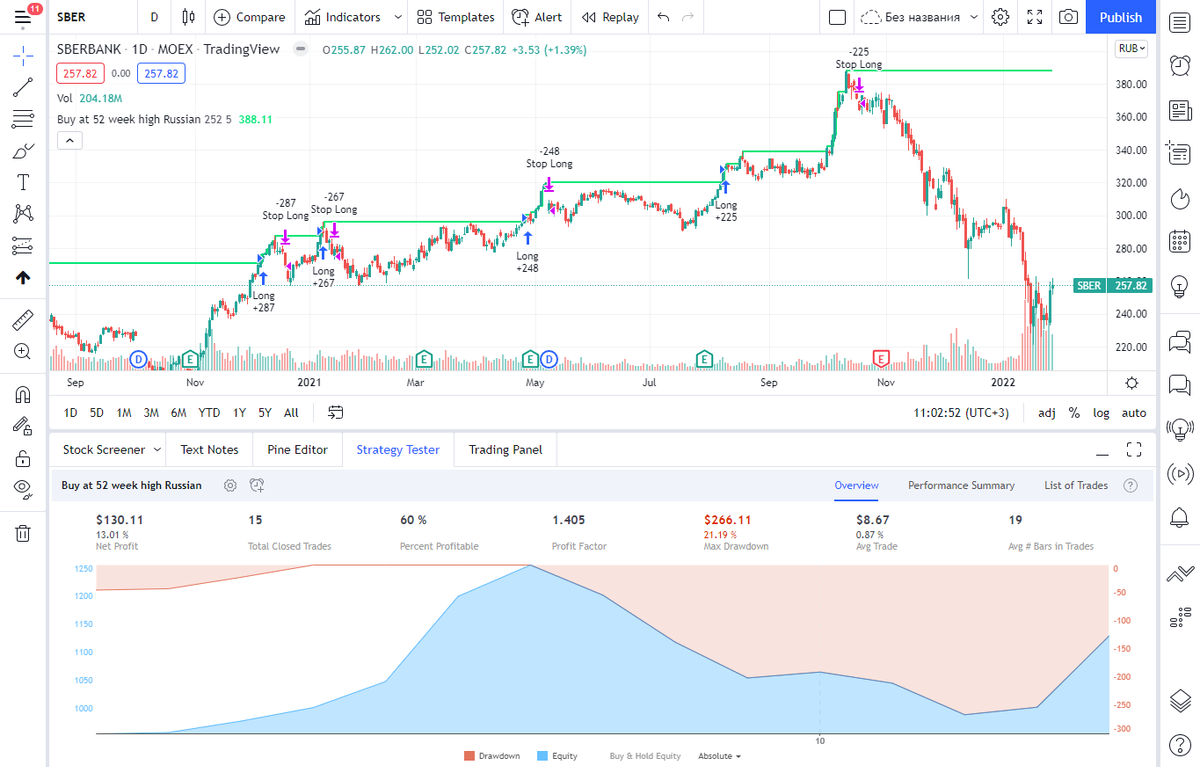This screenshot has height=767, width=1200.
Task: Open the Fibonacci retracement tools
Action: 22,119
